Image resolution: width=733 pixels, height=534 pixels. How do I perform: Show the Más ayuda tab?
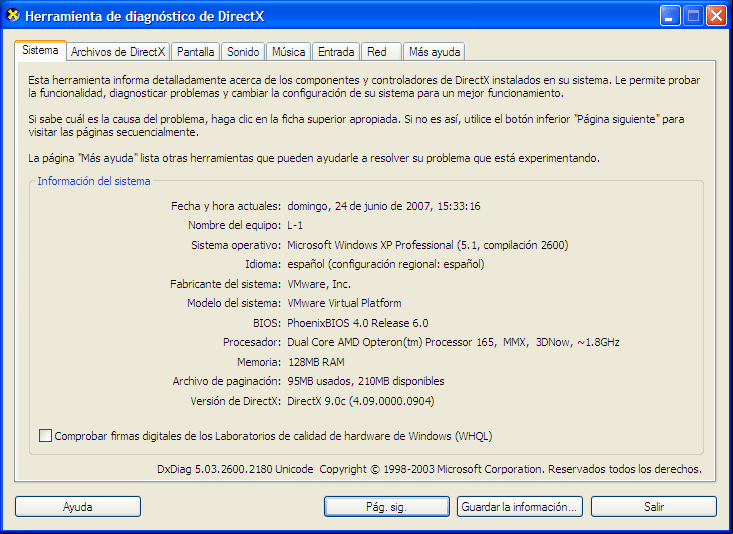(x=434, y=51)
